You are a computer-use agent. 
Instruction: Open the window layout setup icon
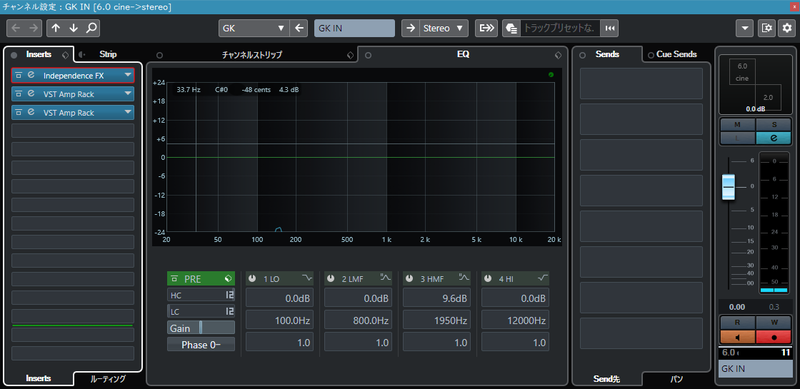click(766, 29)
